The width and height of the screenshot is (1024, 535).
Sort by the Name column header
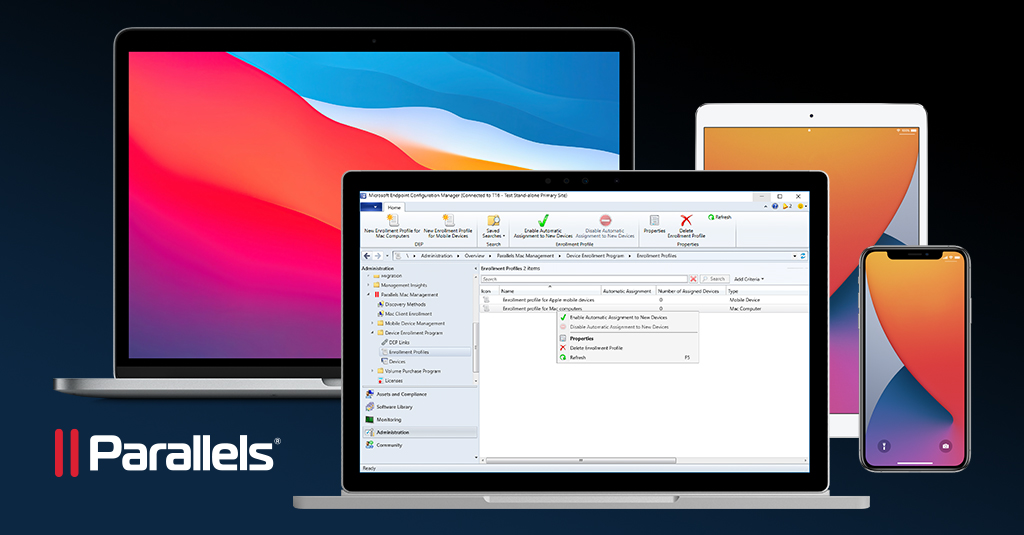click(x=550, y=291)
